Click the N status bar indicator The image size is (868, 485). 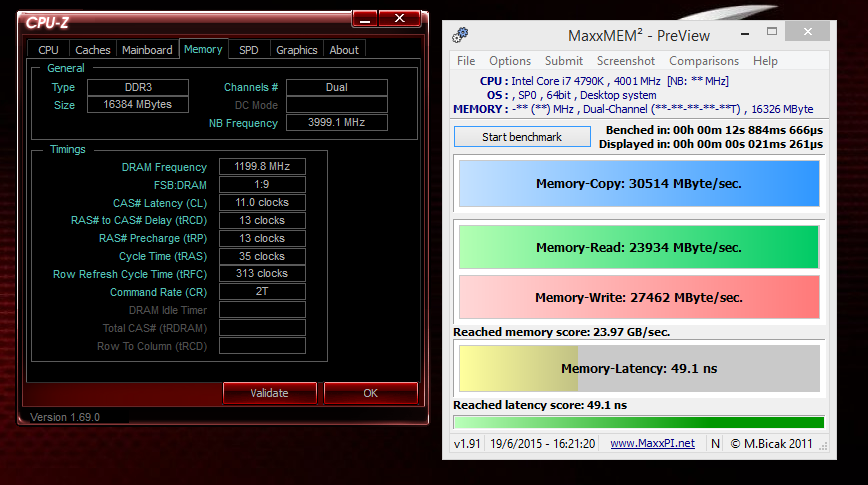[715, 443]
